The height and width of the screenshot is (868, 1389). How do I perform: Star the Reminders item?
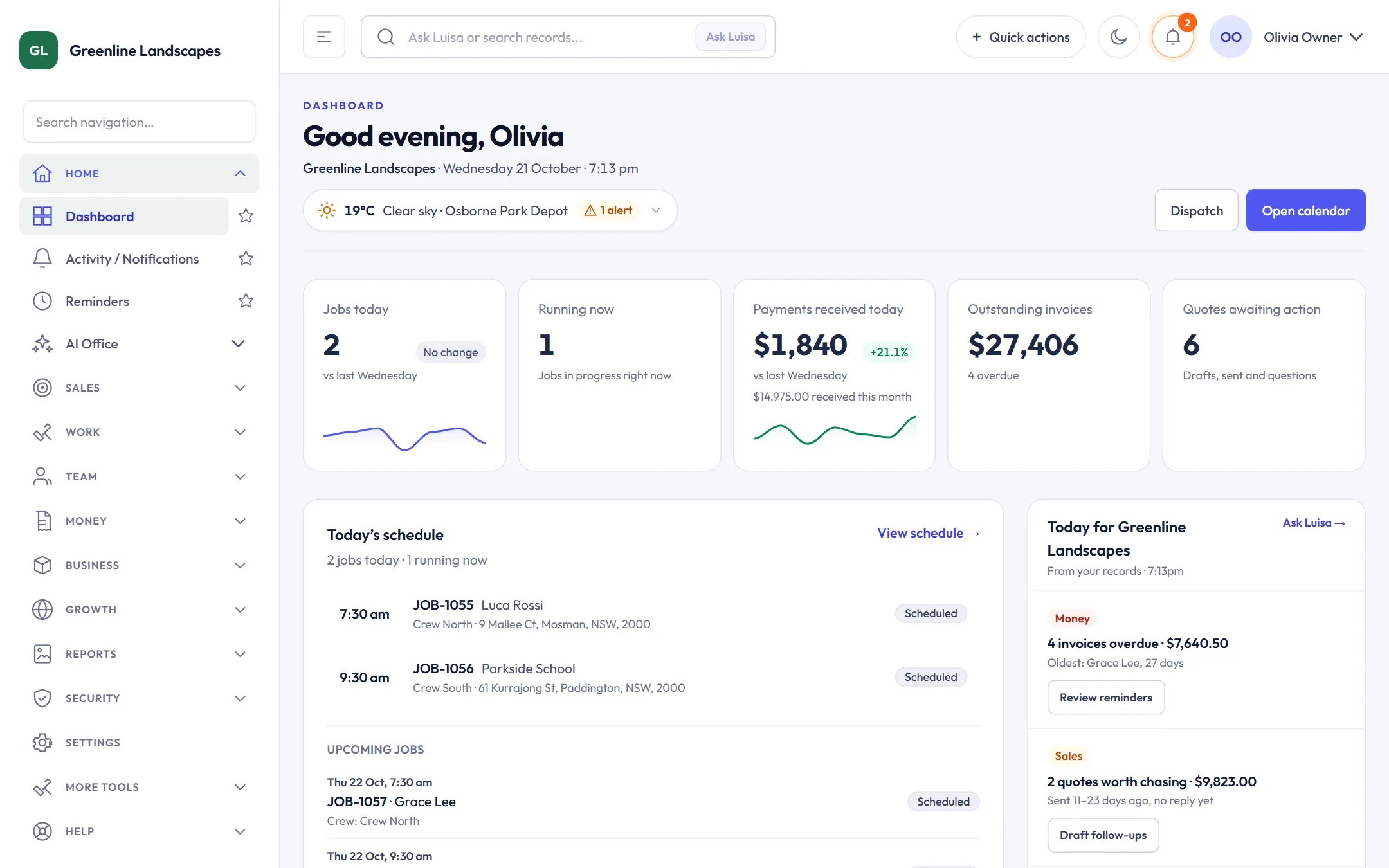coord(246,301)
